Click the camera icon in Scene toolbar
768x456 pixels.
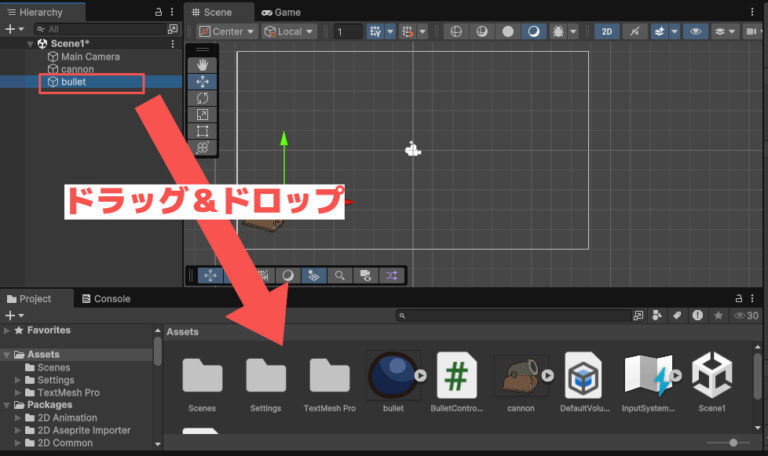[751, 32]
